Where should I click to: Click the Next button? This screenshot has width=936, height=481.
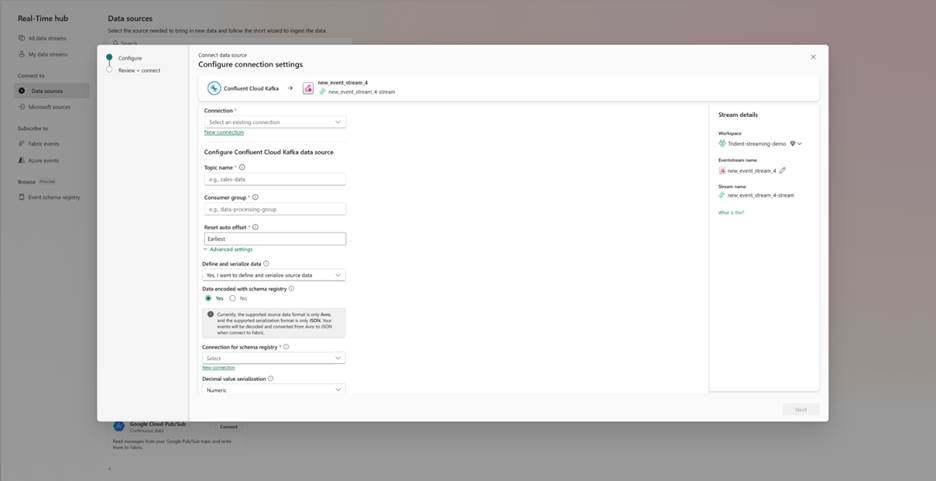point(800,409)
